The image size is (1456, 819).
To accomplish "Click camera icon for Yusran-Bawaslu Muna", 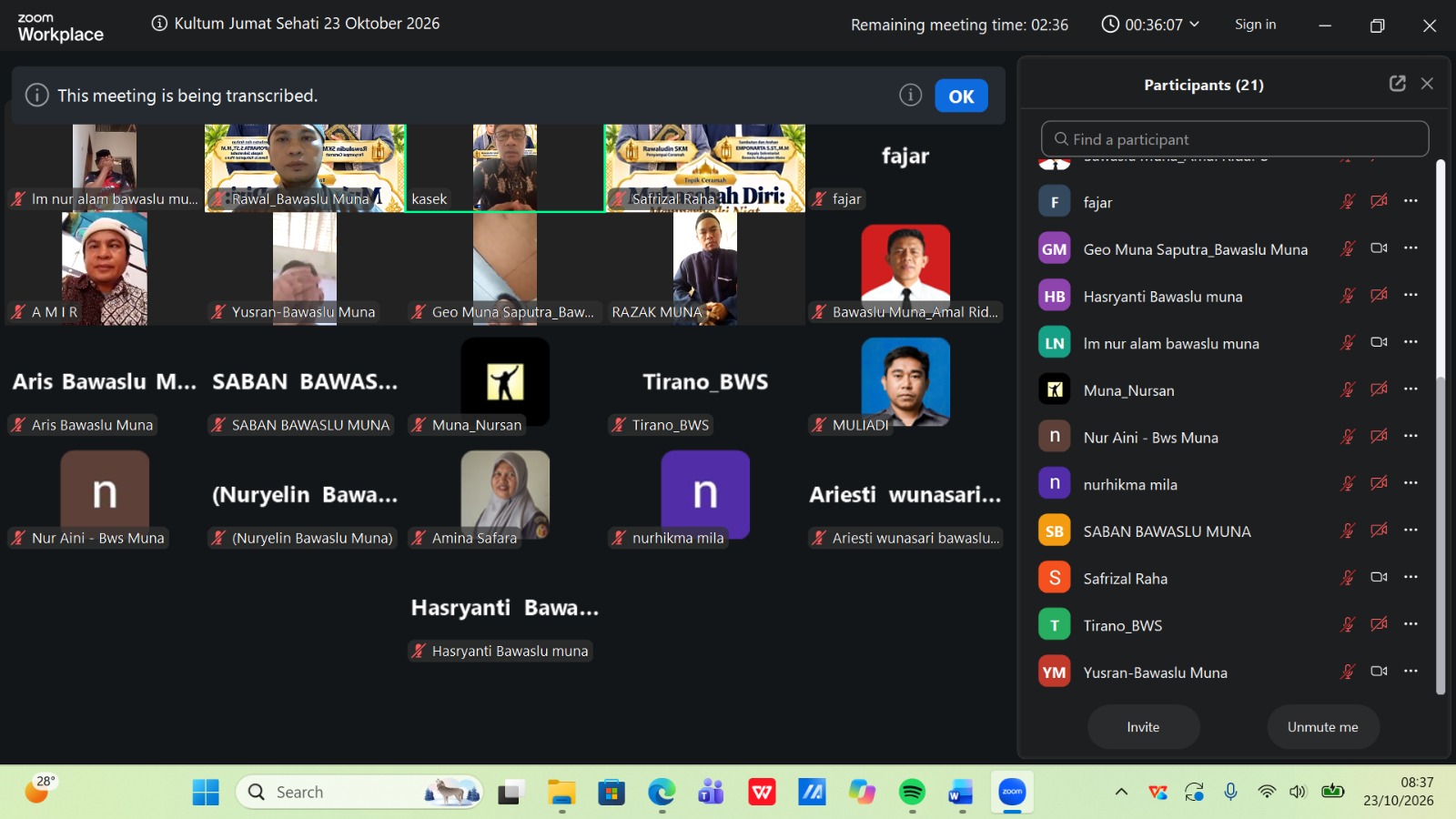I will [1379, 672].
